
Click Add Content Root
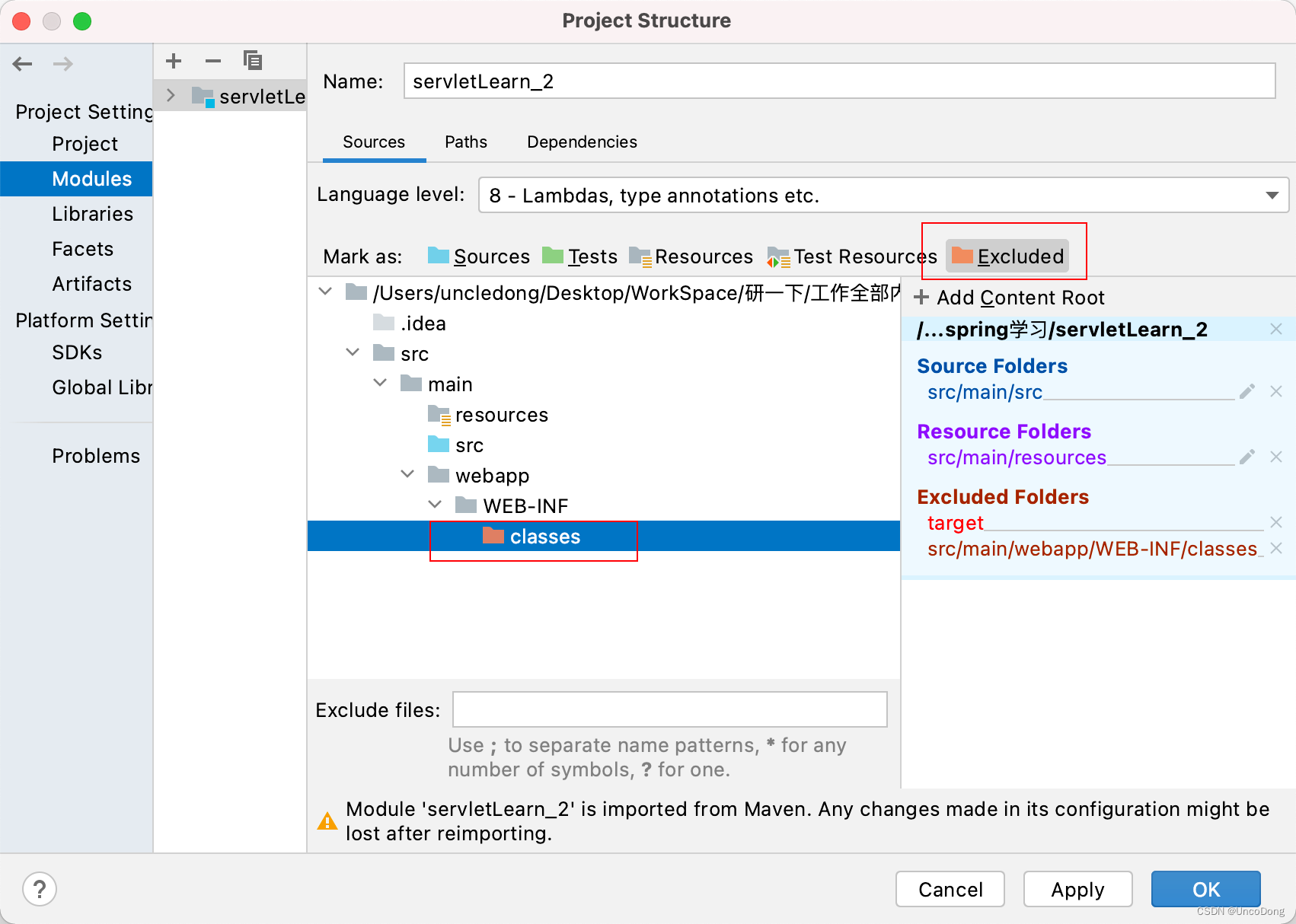pos(1009,298)
